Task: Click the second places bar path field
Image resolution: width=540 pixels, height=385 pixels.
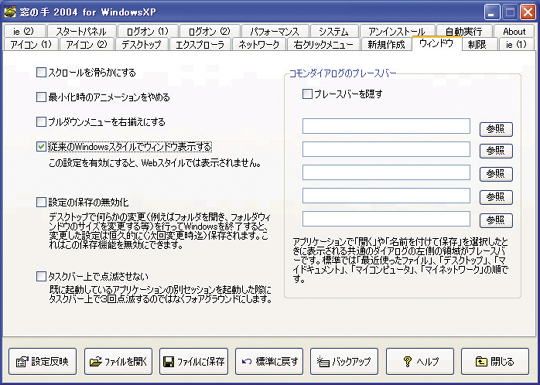Action: (386, 149)
